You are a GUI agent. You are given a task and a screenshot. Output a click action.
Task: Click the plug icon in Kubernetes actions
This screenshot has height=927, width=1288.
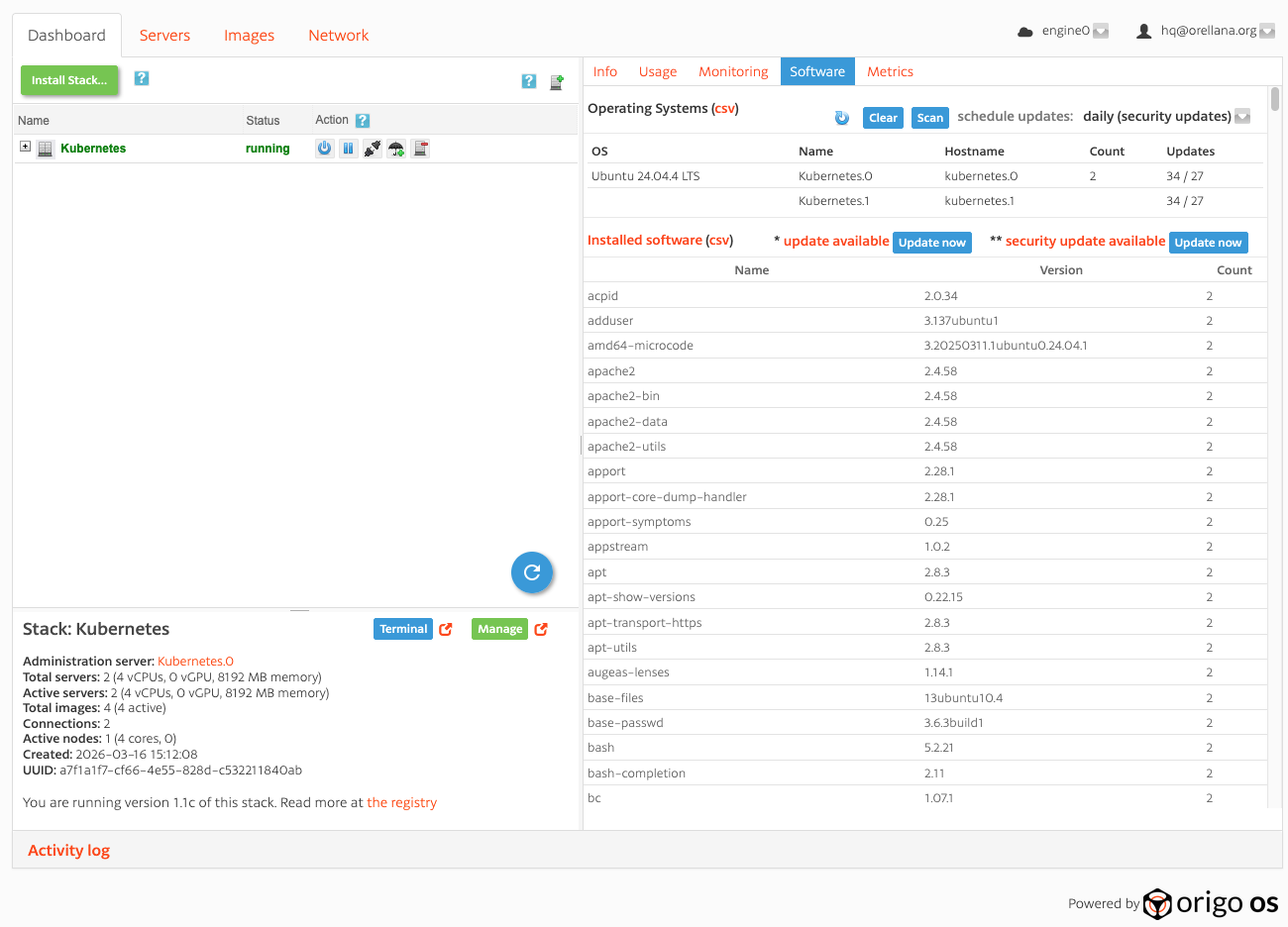click(x=373, y=149)
